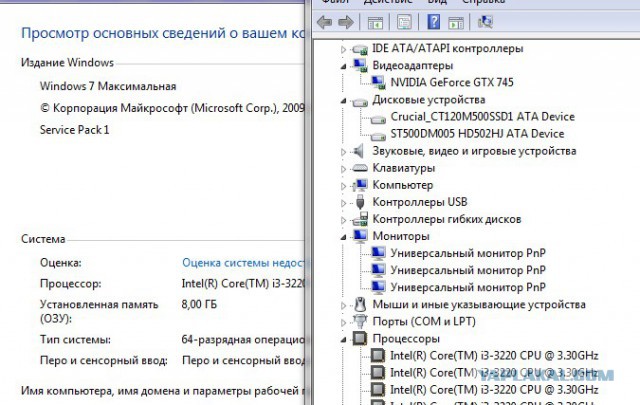This screenshot has height=405, width=640.
Task: Click the mouse icon for Мыши category
Action: tap(360, 305)
